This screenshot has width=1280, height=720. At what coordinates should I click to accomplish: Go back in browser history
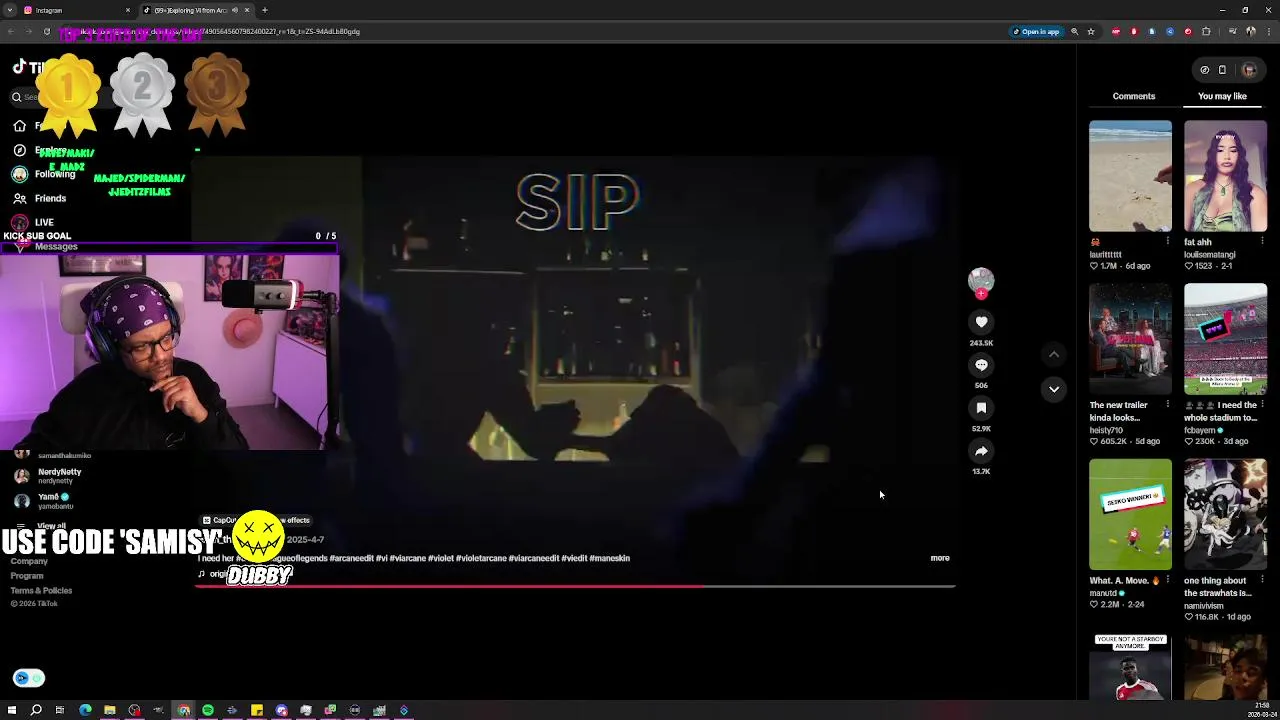click(x=11, y=31)
